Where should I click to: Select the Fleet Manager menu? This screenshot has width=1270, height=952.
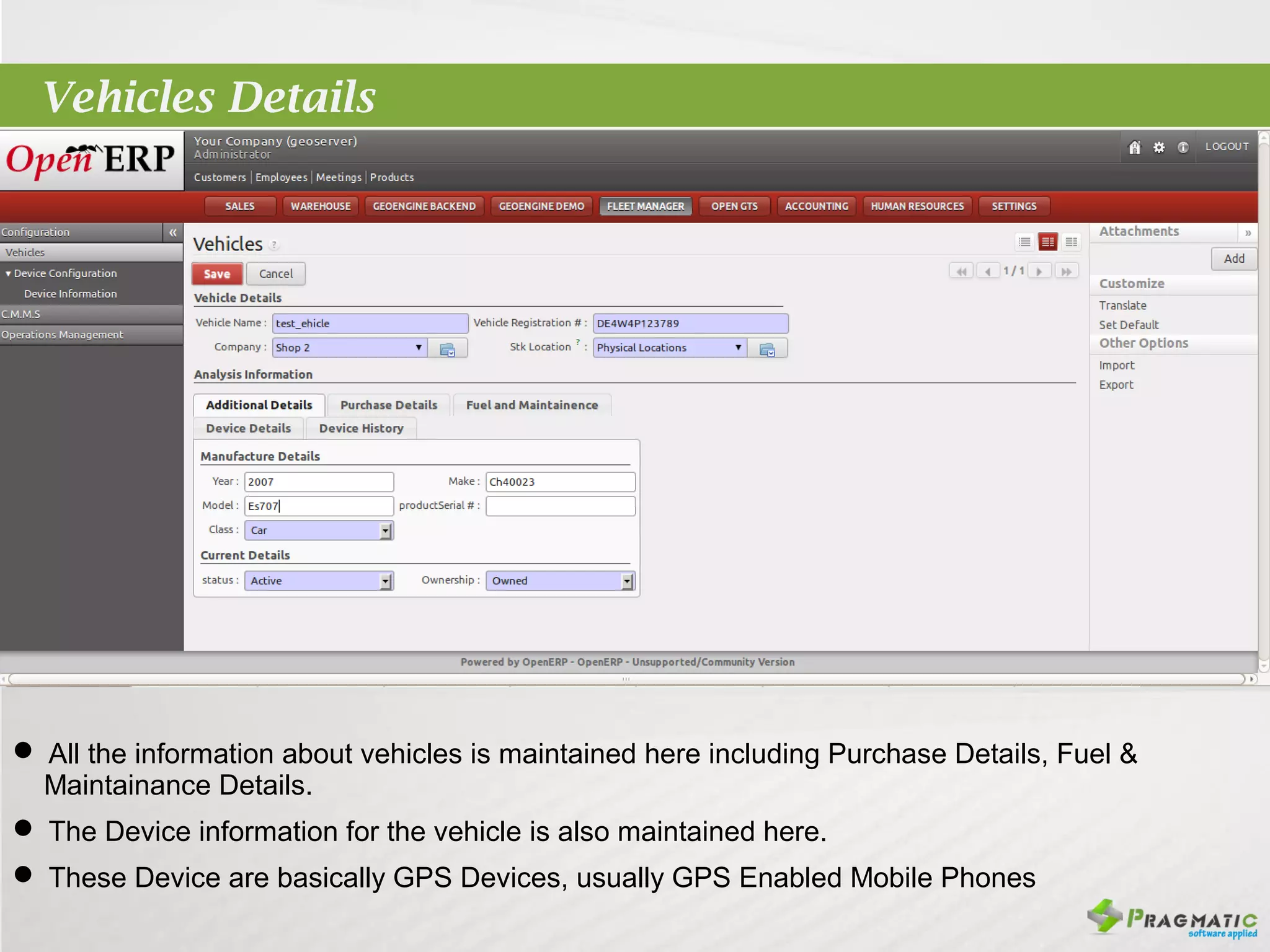(646, 206)
